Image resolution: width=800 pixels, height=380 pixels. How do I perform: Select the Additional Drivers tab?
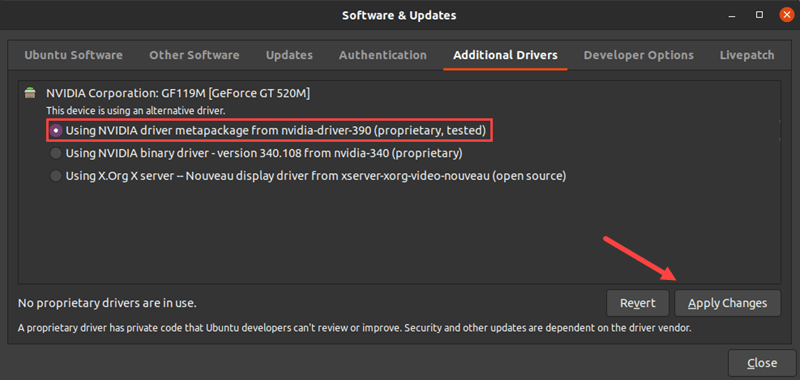point(505,55)
